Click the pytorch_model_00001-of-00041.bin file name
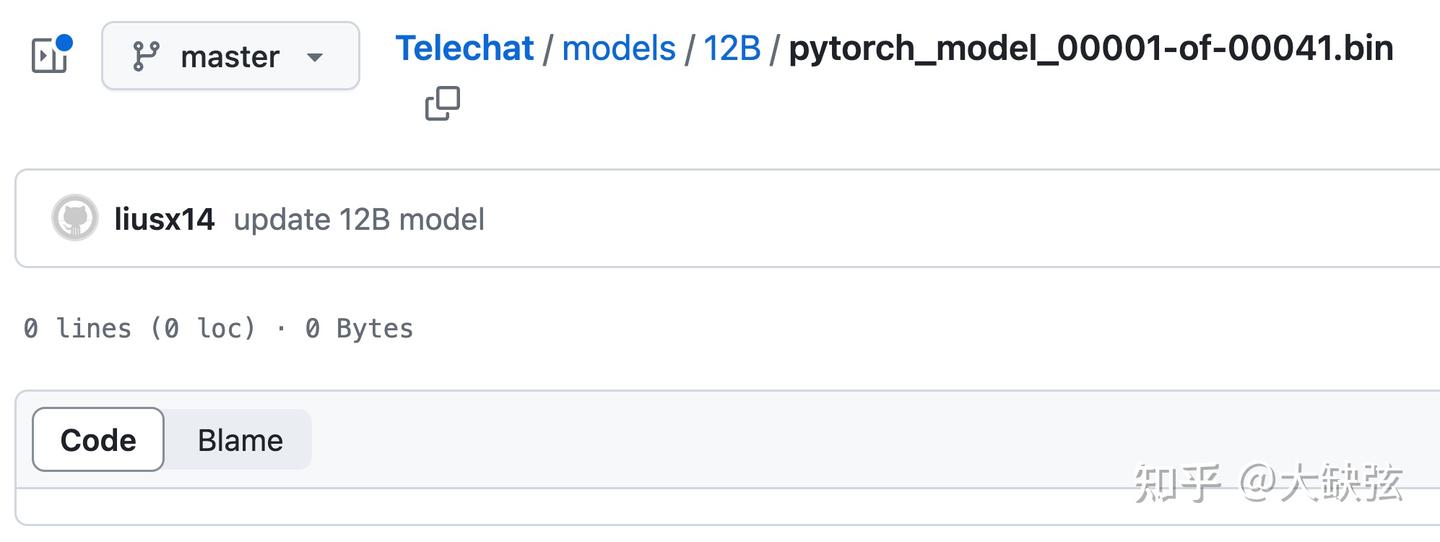This screenshot has height=542, width=1440. click(x=1090, y=48)
